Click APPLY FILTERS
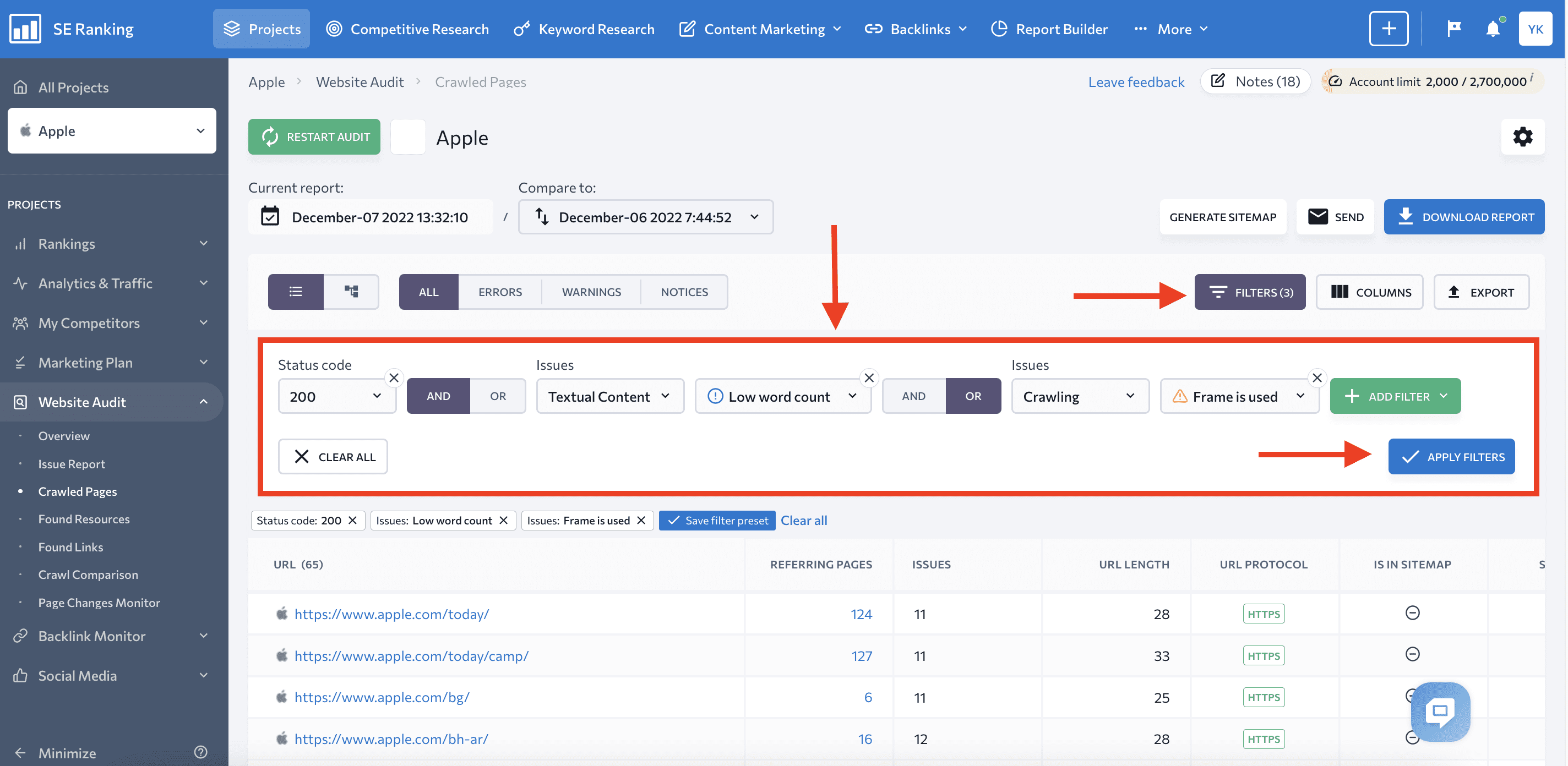Viewport: 1568px width, 766px height. pos(1451,456)
